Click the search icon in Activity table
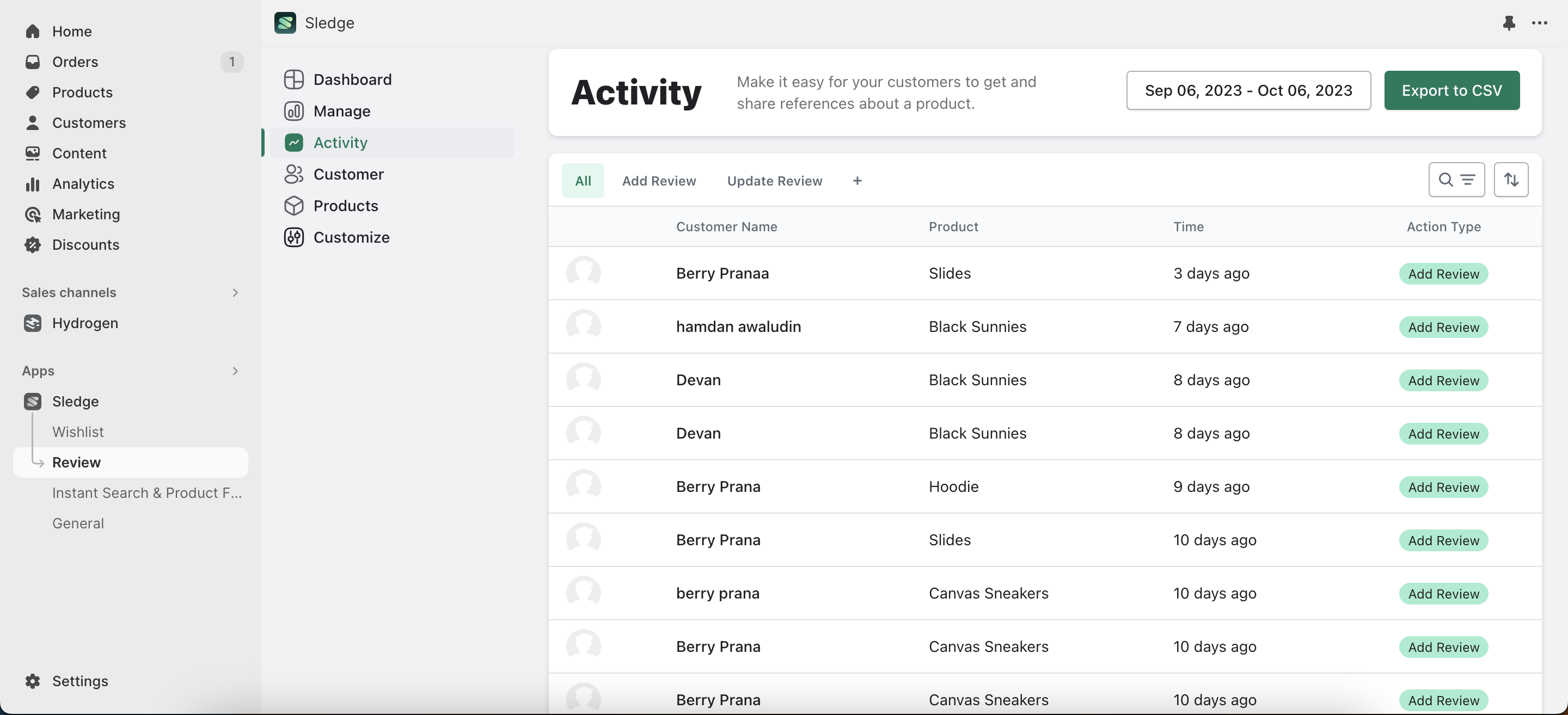Viewport: 1568px width, 715px height. tap(1444, 179)
